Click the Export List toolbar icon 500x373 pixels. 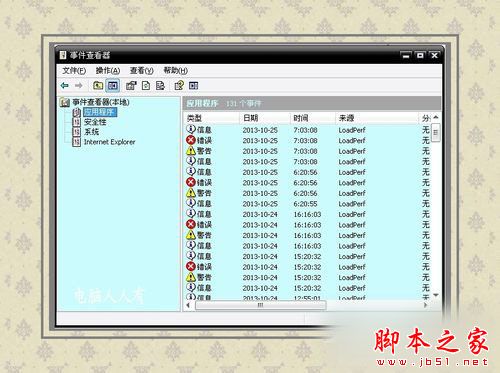(160, 86)
